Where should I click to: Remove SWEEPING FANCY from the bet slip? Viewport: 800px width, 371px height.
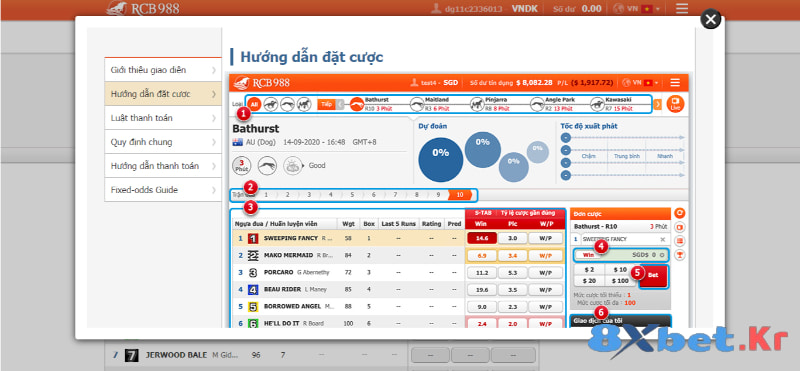662,239
